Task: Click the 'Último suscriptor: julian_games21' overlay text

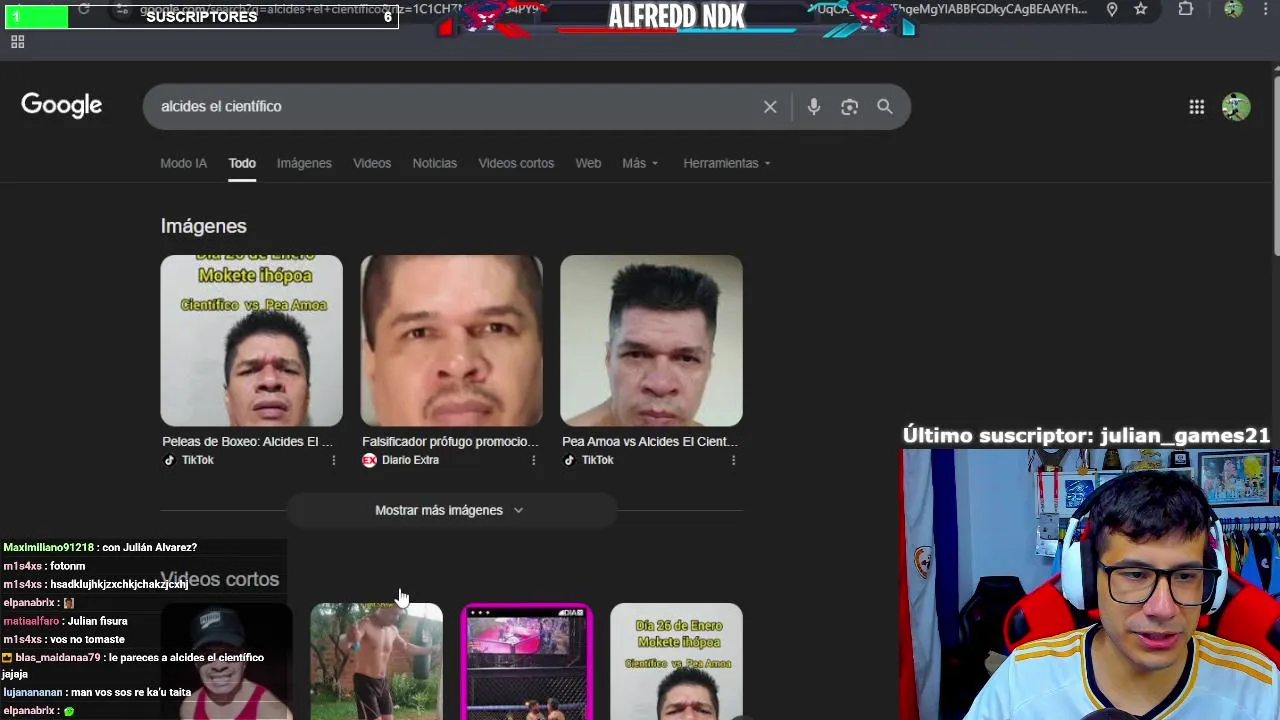Action: coord(1086,435)
